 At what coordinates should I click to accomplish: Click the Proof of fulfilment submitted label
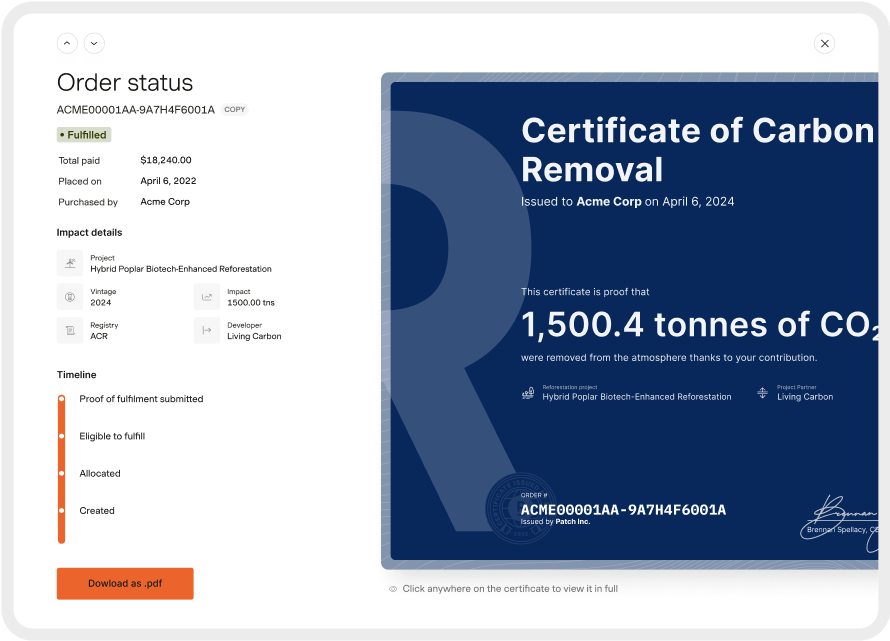[141, 399]
